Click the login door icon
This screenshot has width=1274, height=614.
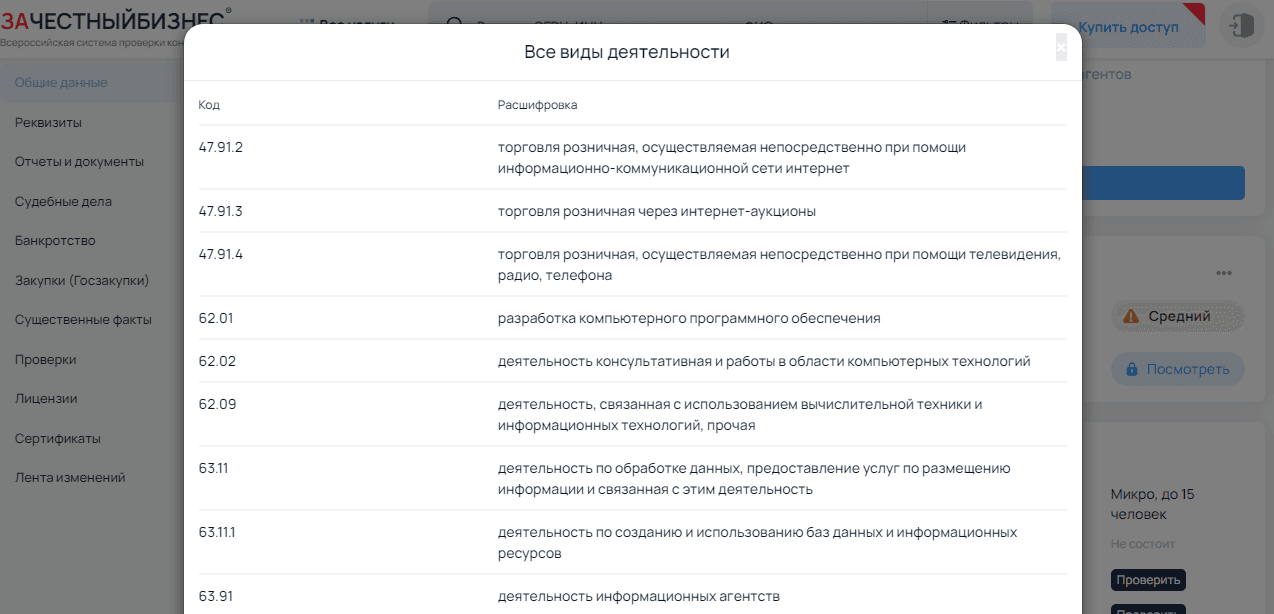[x=1241, y=27]
